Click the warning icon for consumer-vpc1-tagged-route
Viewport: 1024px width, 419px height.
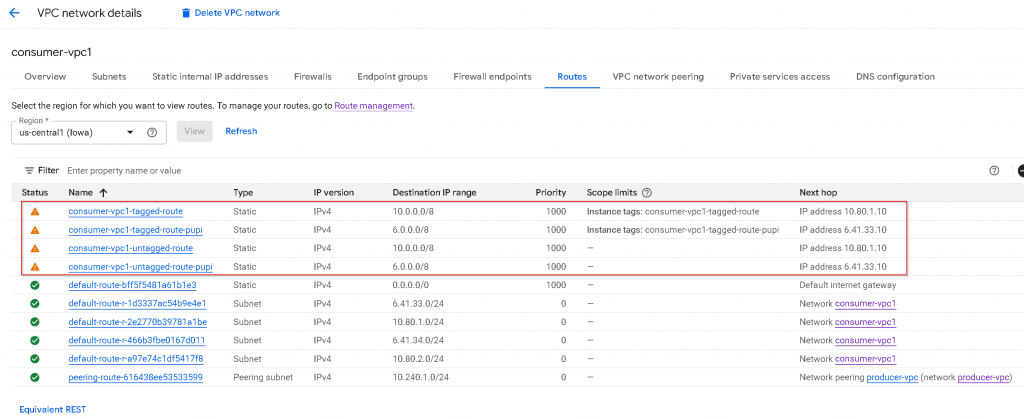coord(35,212)
